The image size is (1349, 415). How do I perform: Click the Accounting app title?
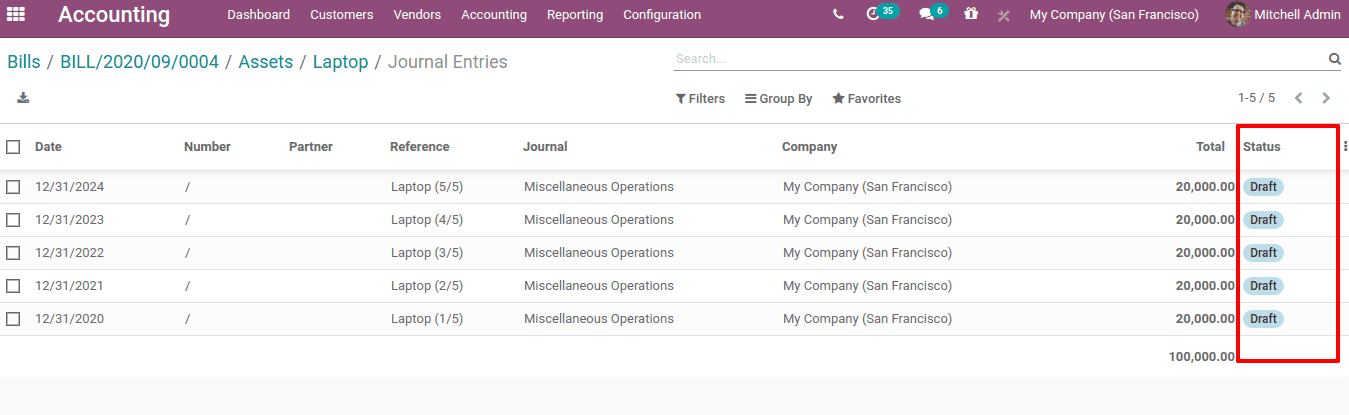114,15
